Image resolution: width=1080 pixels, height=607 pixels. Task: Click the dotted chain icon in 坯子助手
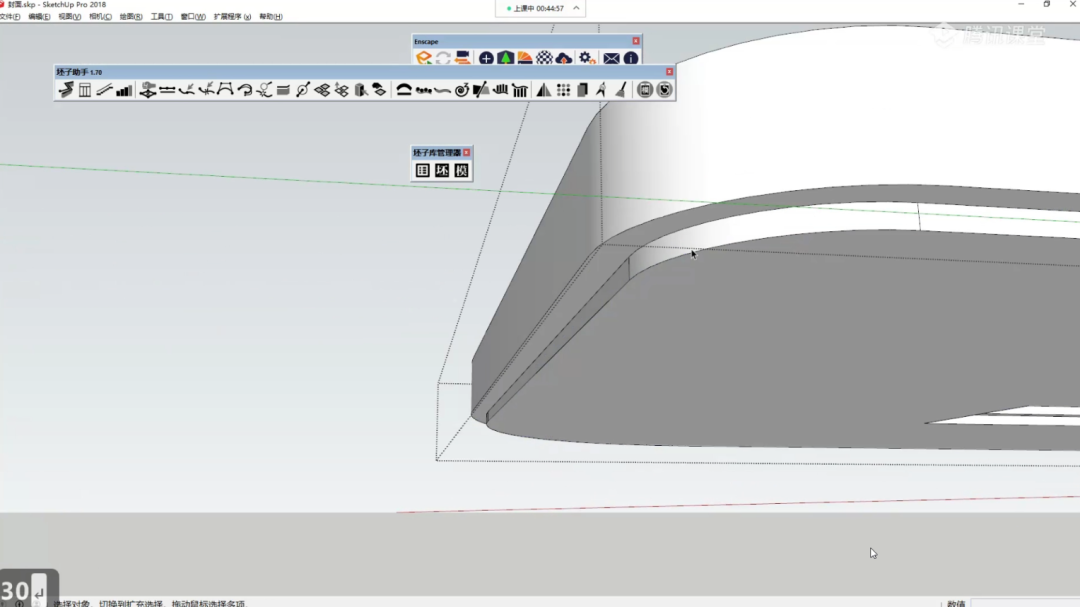pos(423,90)
